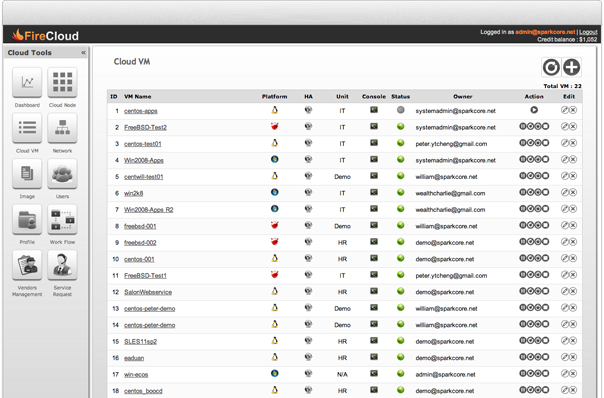Open the centos_boocd VM link
604x398 pixels.
click(143, 391)
